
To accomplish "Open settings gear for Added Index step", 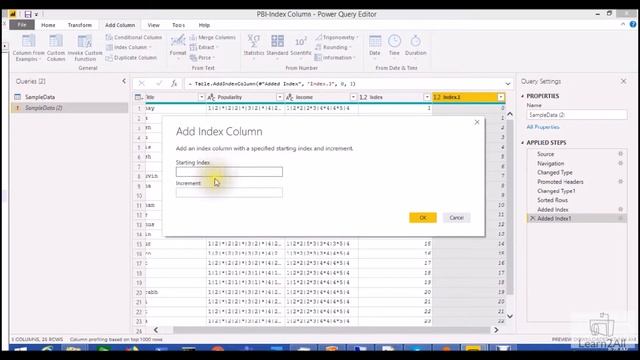I will click(620, 209).
